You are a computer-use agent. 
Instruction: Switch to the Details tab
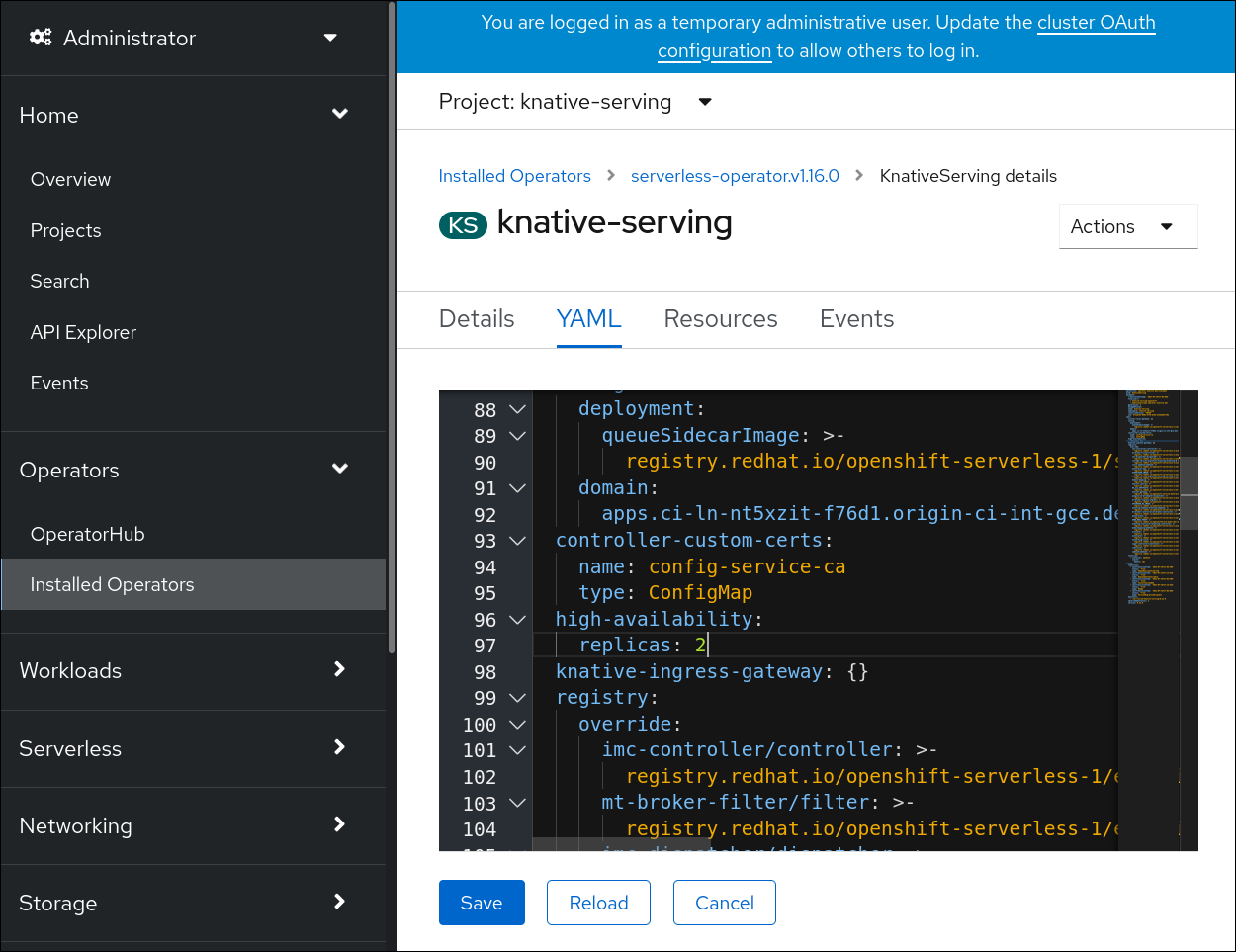(x=477, y=319)
